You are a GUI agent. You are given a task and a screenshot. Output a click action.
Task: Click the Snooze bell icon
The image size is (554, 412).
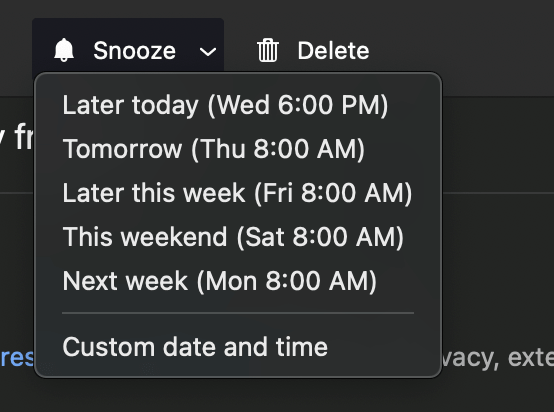64,50
